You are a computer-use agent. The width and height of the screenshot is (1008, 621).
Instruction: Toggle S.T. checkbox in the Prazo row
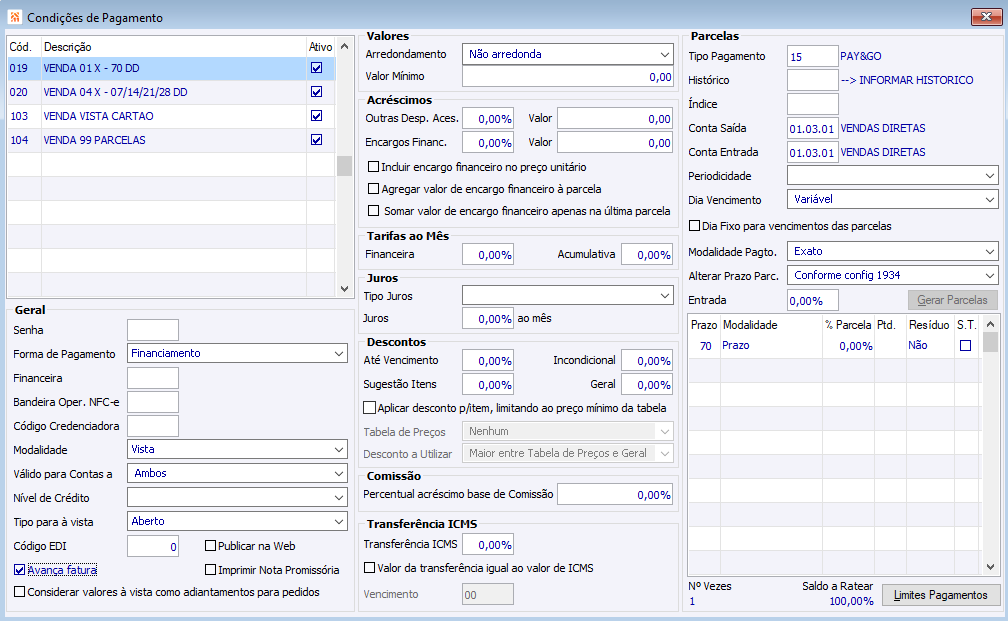click(966, 346)
